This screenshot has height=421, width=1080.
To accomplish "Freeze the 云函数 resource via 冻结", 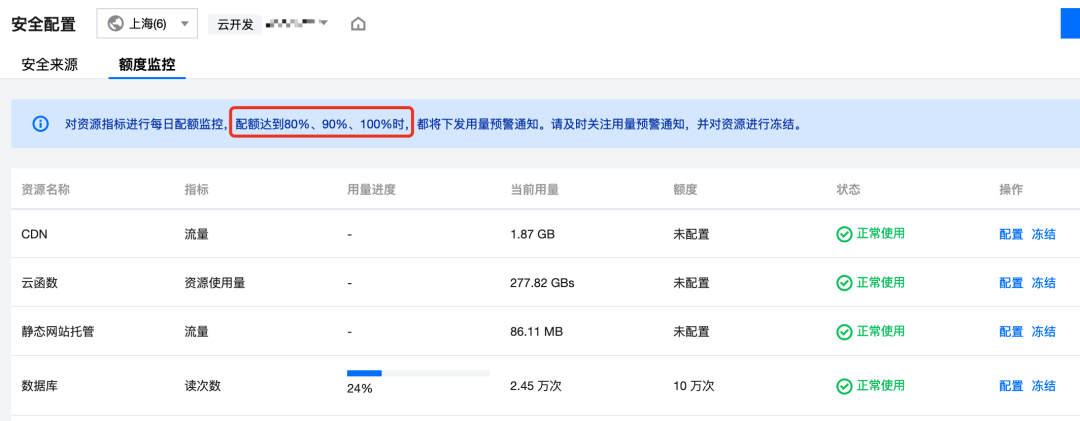I will tap(1043, 283).
